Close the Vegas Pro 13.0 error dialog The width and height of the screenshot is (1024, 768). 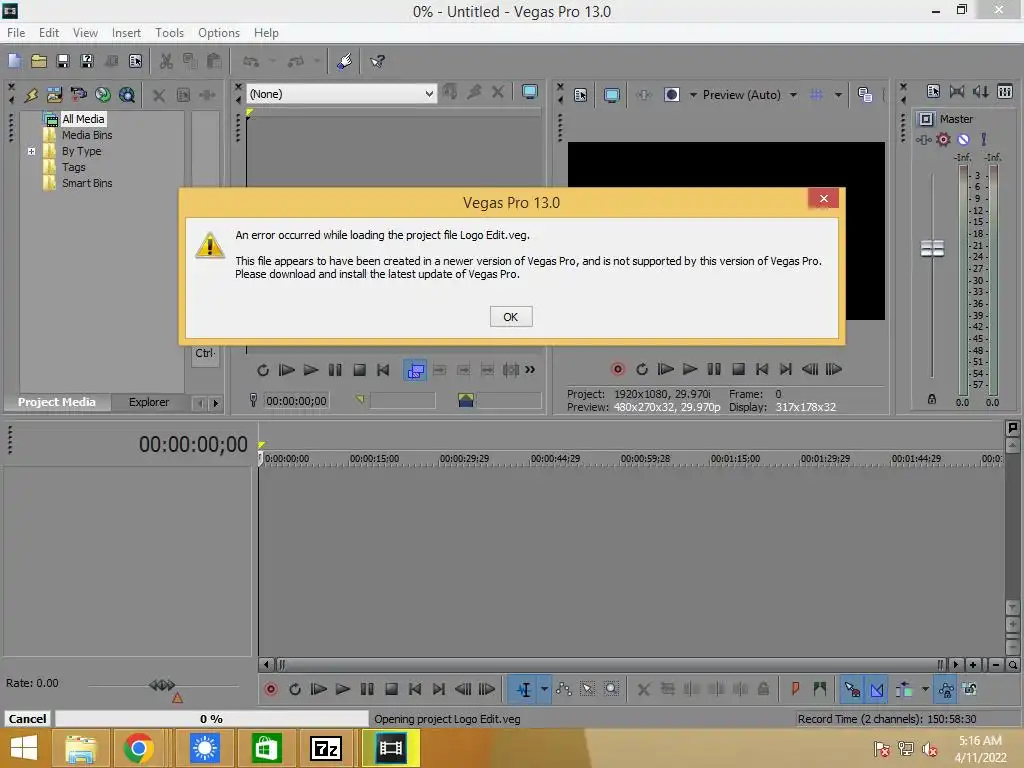click(x=824, y=199)
